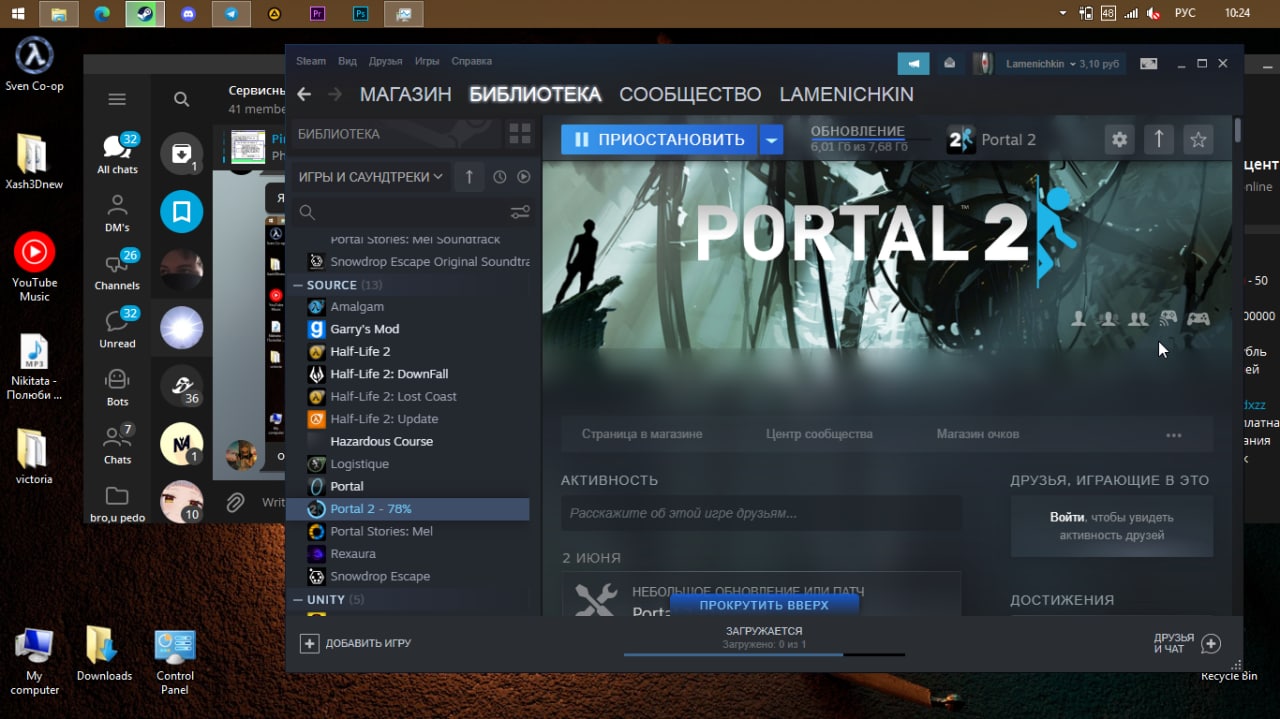Viewport: 1280px width, 719px height.
Task: Click Telegram search magnifier icon
Action: pos(181,99)
